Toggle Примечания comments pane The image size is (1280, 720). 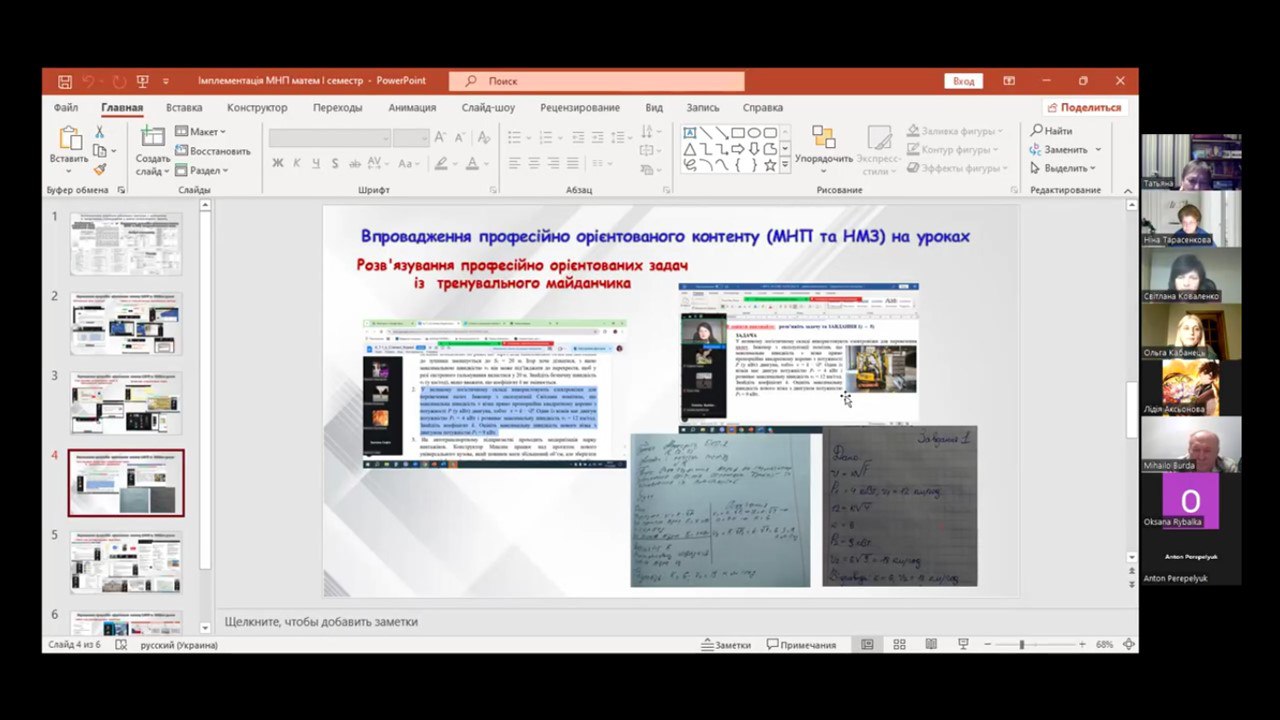[x=801, y=645]
